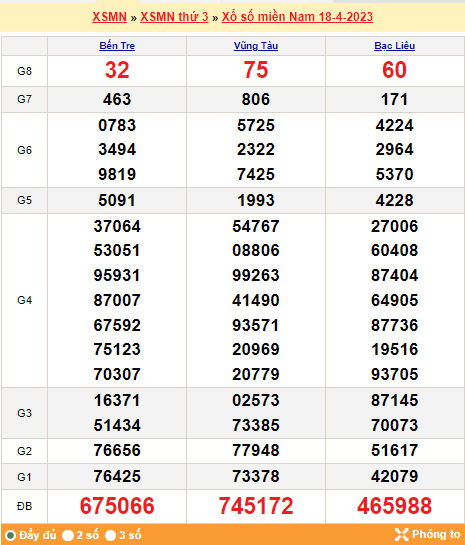Viewport: 465px width, 545px height.
Task: Click the G8 result 60
Action: pyautogui.click(x=394, y=70)
